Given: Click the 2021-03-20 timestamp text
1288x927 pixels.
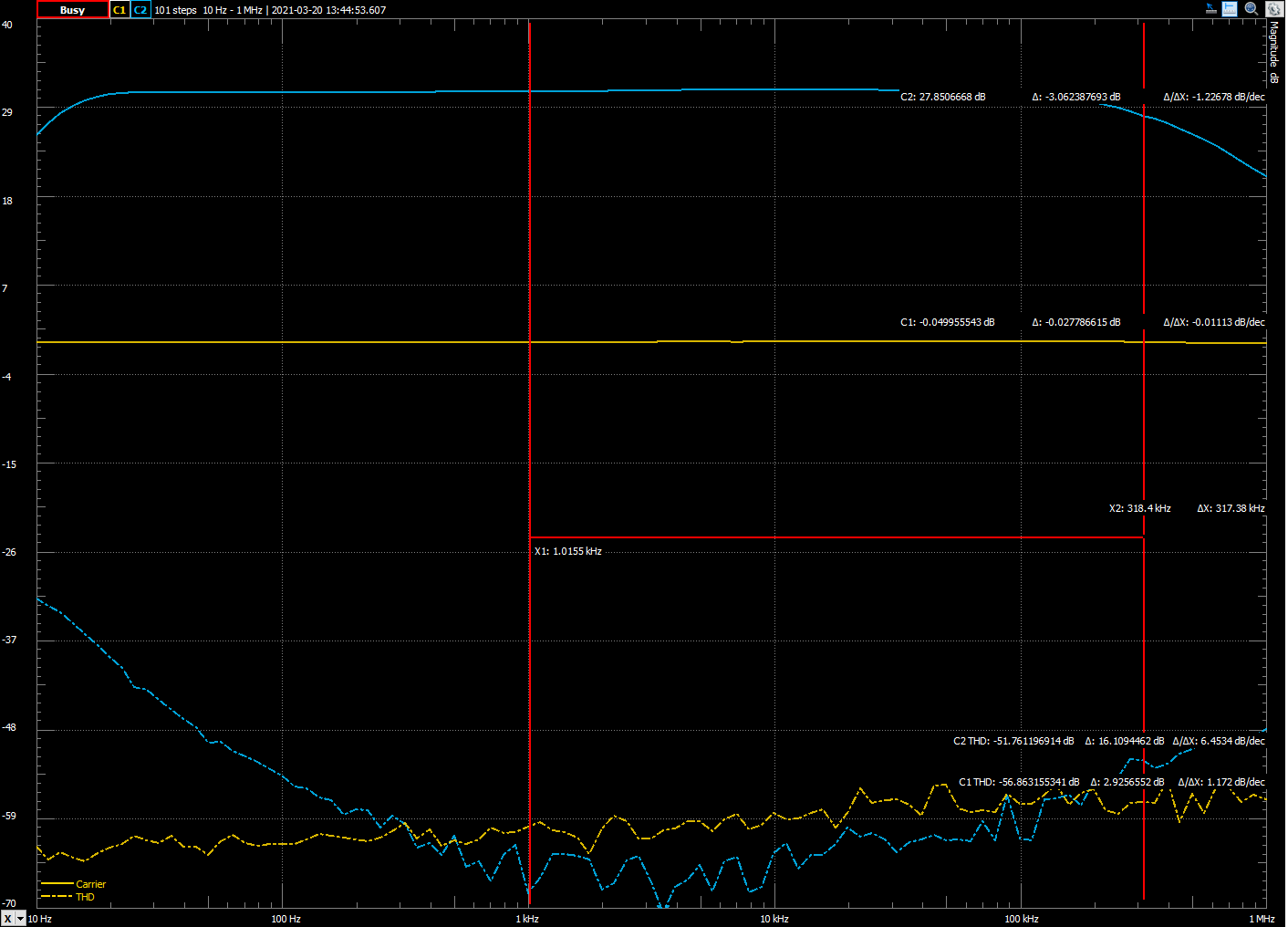Looking at the screenshot, I should tap(328, 10).
